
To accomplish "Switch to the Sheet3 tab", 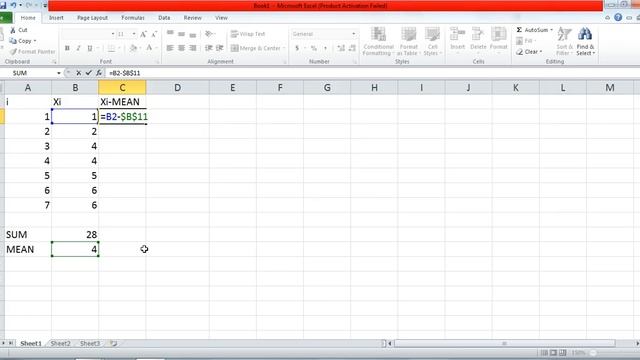I will coord(90,344).
